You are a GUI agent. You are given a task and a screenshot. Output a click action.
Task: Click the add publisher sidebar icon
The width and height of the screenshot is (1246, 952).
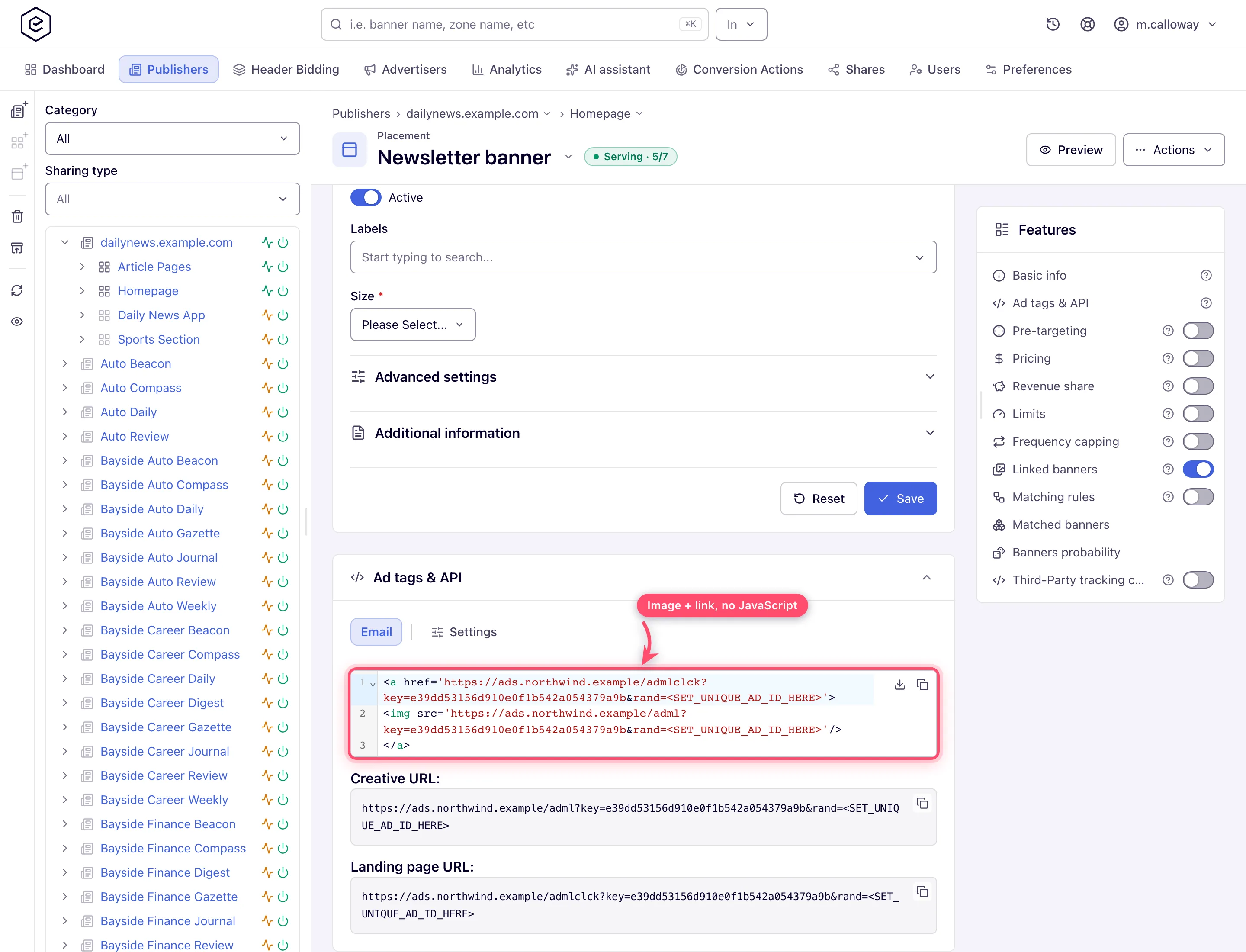coord(18,110)
